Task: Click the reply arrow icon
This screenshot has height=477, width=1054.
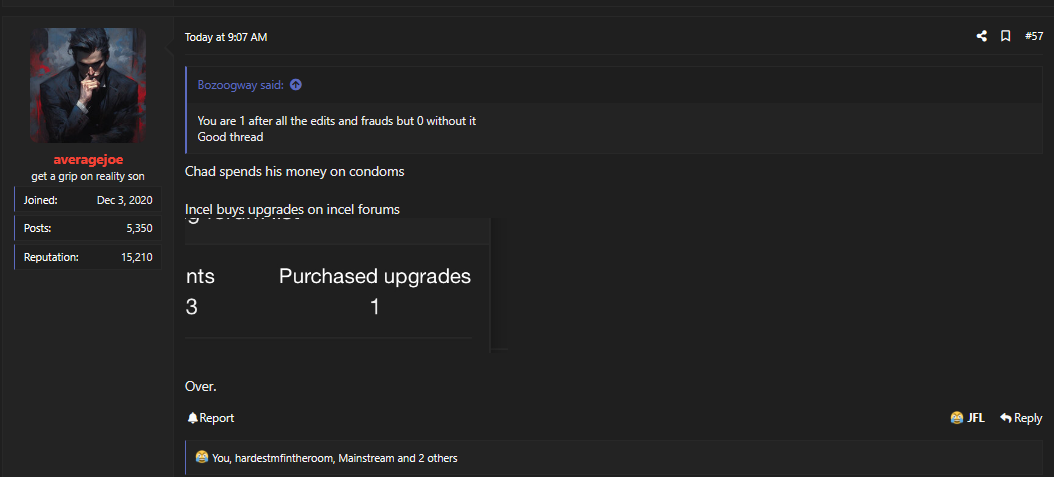Action: pos(1006,418)
